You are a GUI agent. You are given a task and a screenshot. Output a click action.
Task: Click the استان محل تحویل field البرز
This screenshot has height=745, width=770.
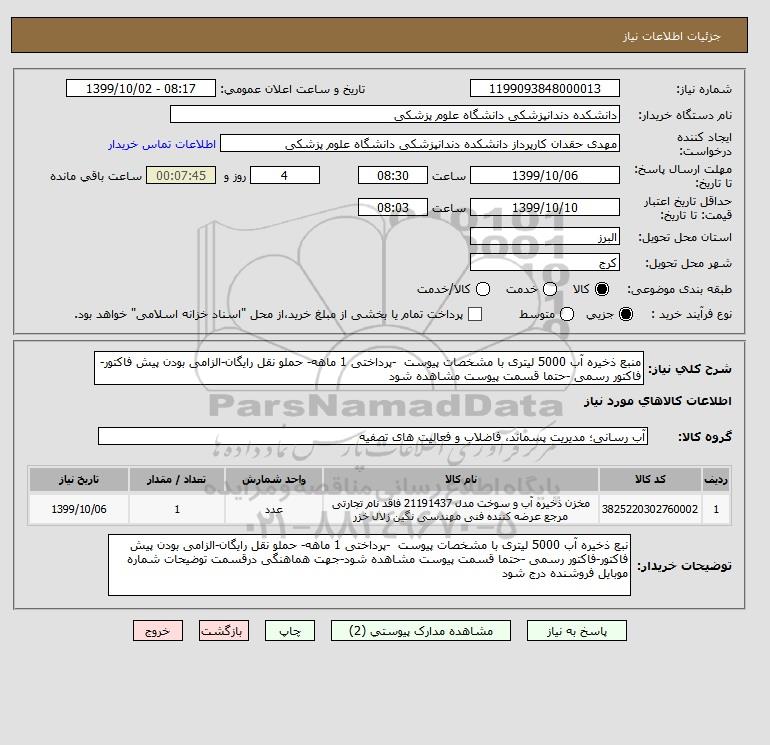[545, 237]
